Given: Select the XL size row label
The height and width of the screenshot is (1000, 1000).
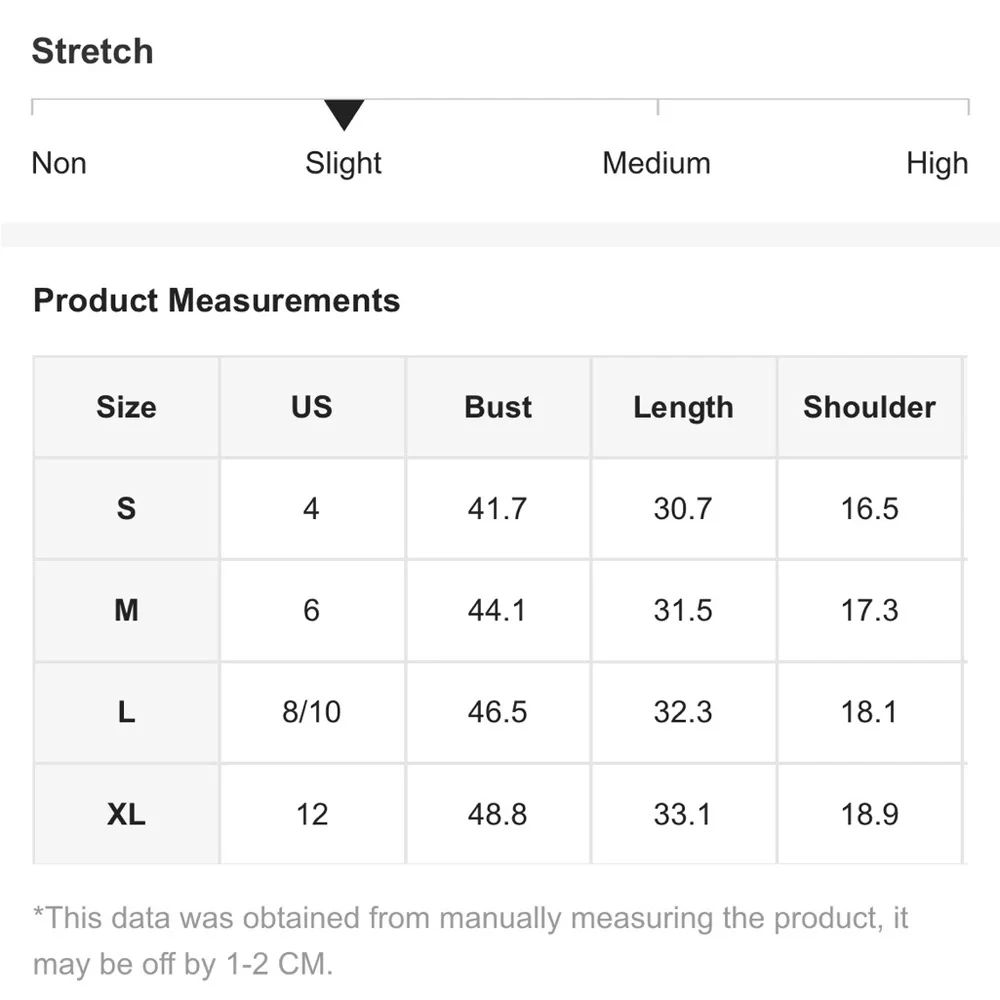Looking at the screenshot, I should 126,814.
